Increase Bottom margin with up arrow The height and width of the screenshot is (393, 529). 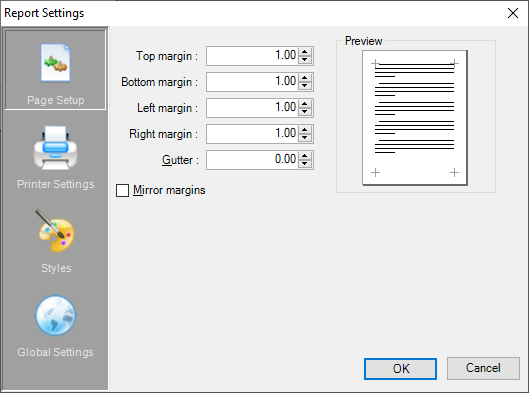tap(305, 78)
